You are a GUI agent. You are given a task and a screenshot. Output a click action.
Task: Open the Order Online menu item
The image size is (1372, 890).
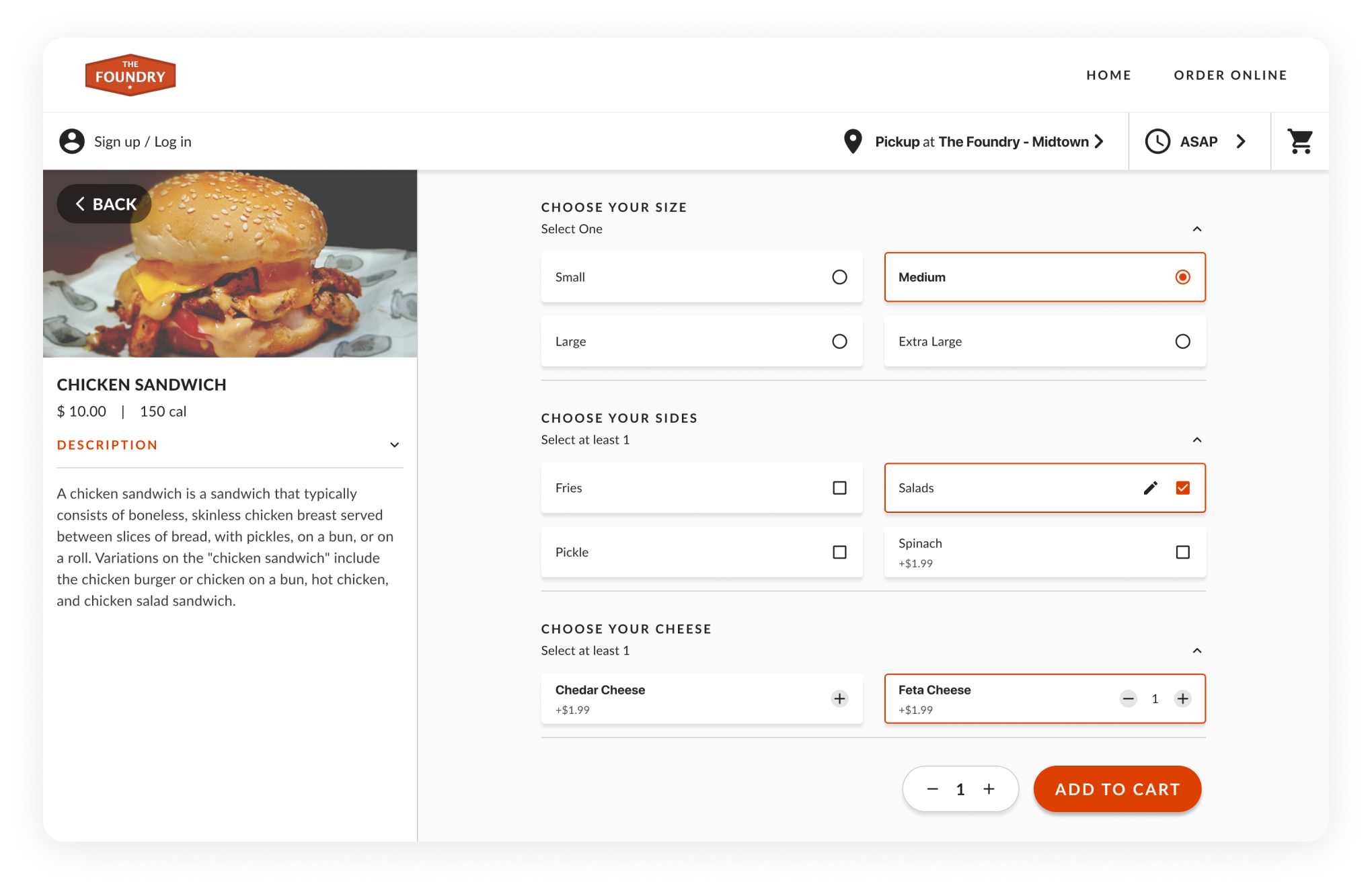pyautogui.click(x=1230, y=75)
